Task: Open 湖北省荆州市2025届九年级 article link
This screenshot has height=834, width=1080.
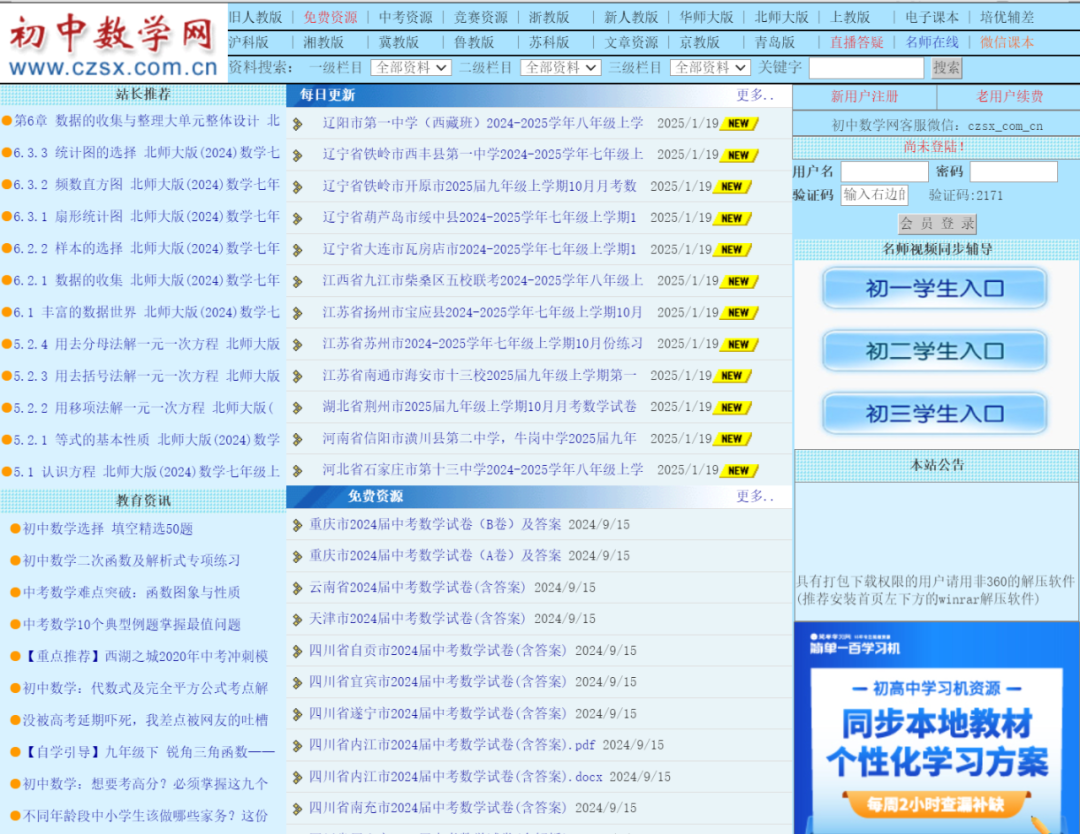Action: pos(479,407)
